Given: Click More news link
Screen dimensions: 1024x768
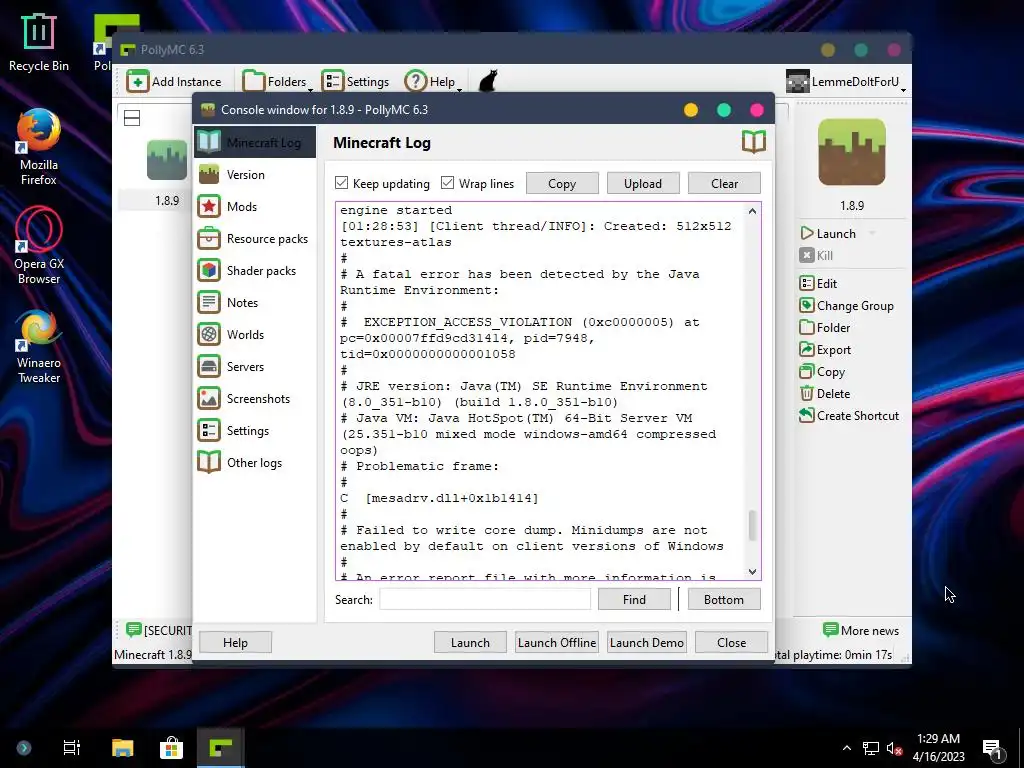Looking at the screenshot, I should 861,630.
